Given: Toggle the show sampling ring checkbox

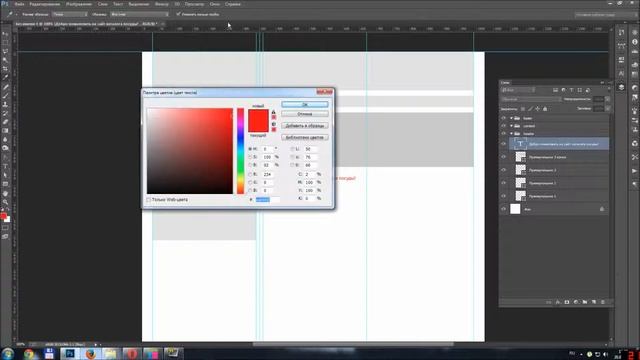Looking at the screenshot, I should (178, 14).
